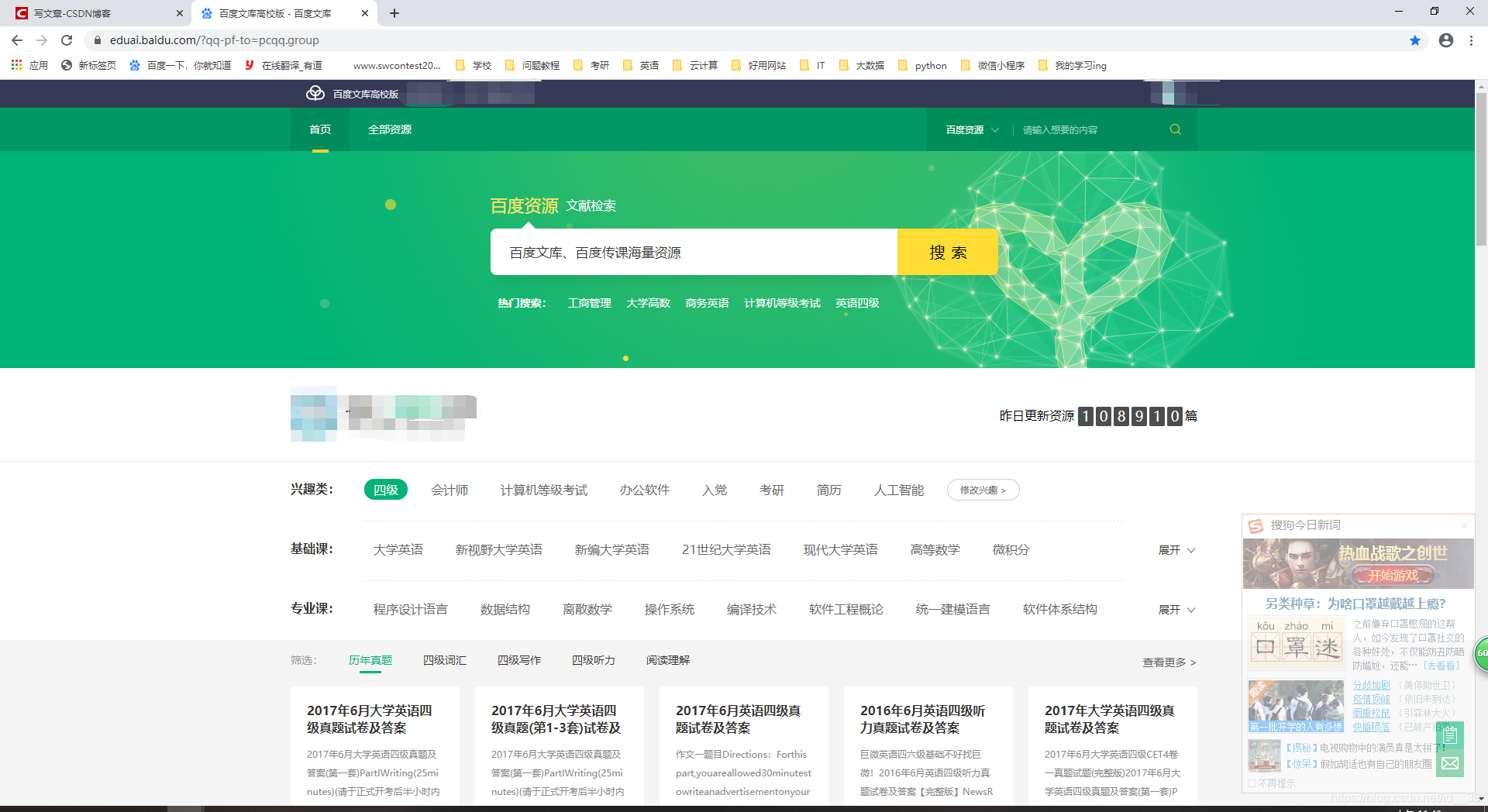Select the 首页 nav tab

point(320,129)
